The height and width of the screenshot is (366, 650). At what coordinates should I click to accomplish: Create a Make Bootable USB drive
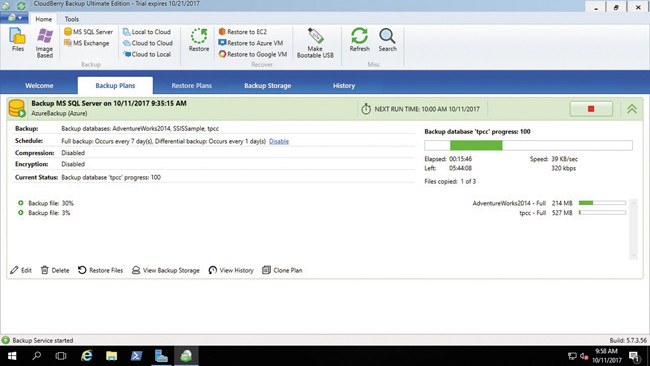coord(315,43)
